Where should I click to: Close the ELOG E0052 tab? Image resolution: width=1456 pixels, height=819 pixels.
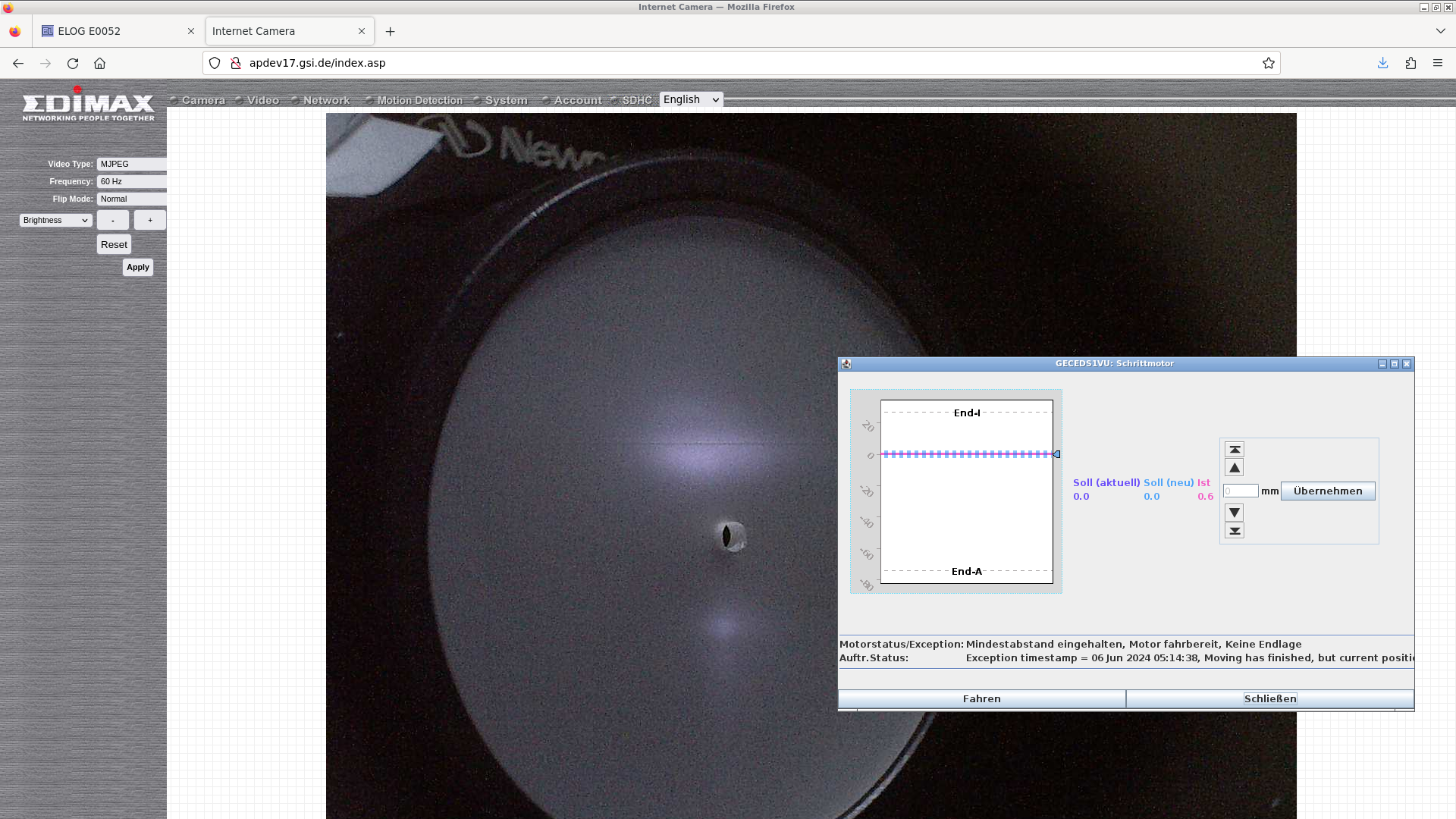tap(191, 31)
